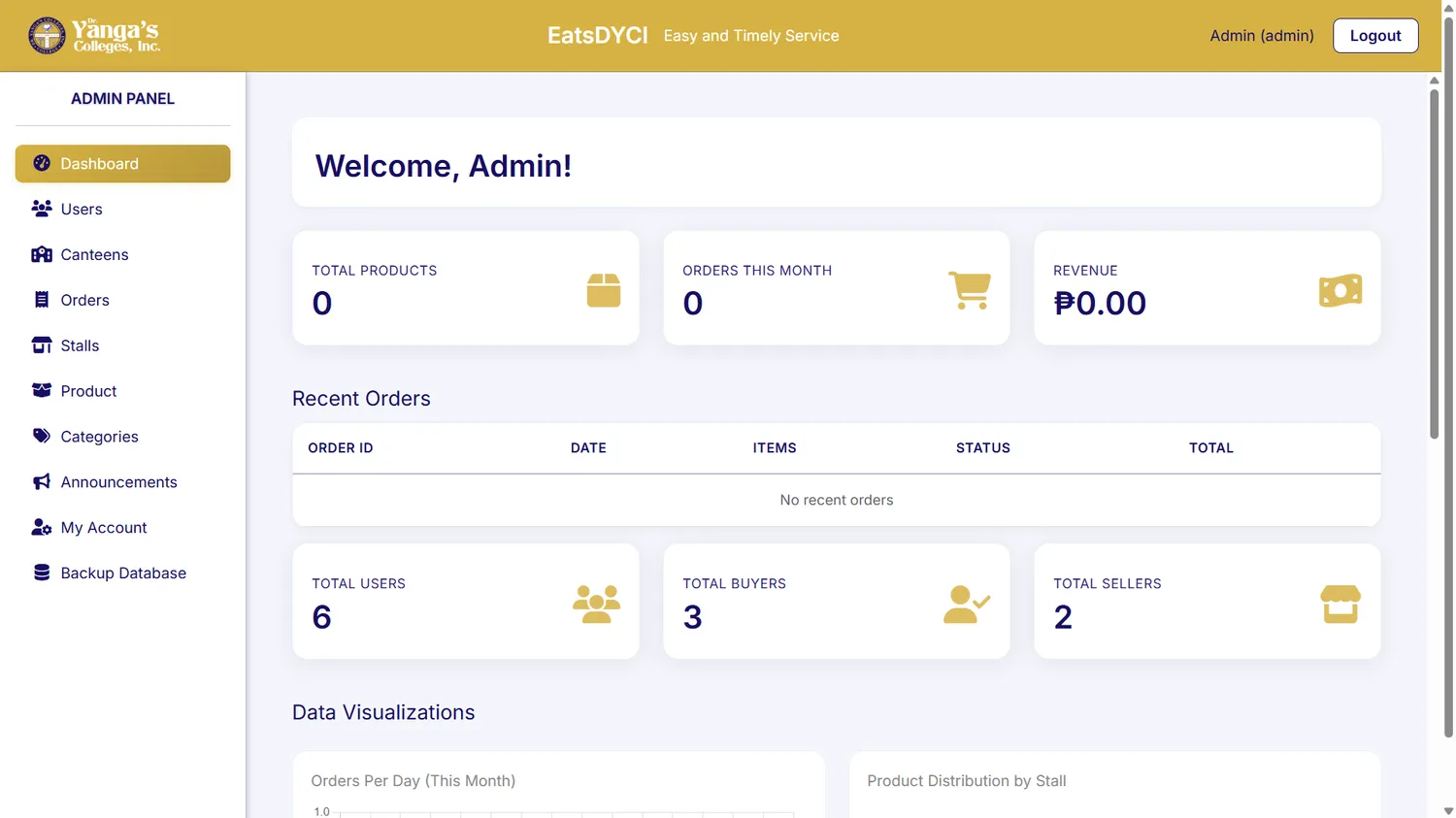Image resolution: width=1456 pixels, height=818 pixels.
Task: Click the Total Sellers count 2
Action: 1063,617
